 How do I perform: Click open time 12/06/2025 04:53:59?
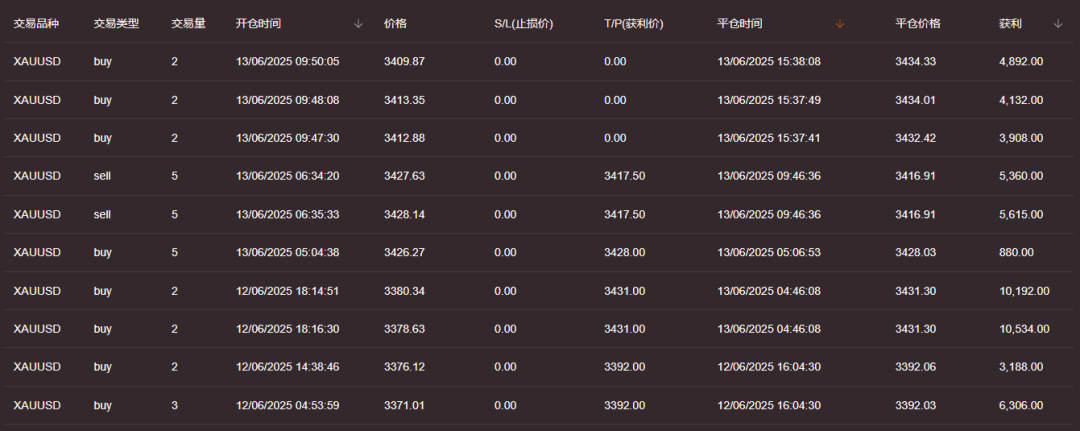(287, 405)
